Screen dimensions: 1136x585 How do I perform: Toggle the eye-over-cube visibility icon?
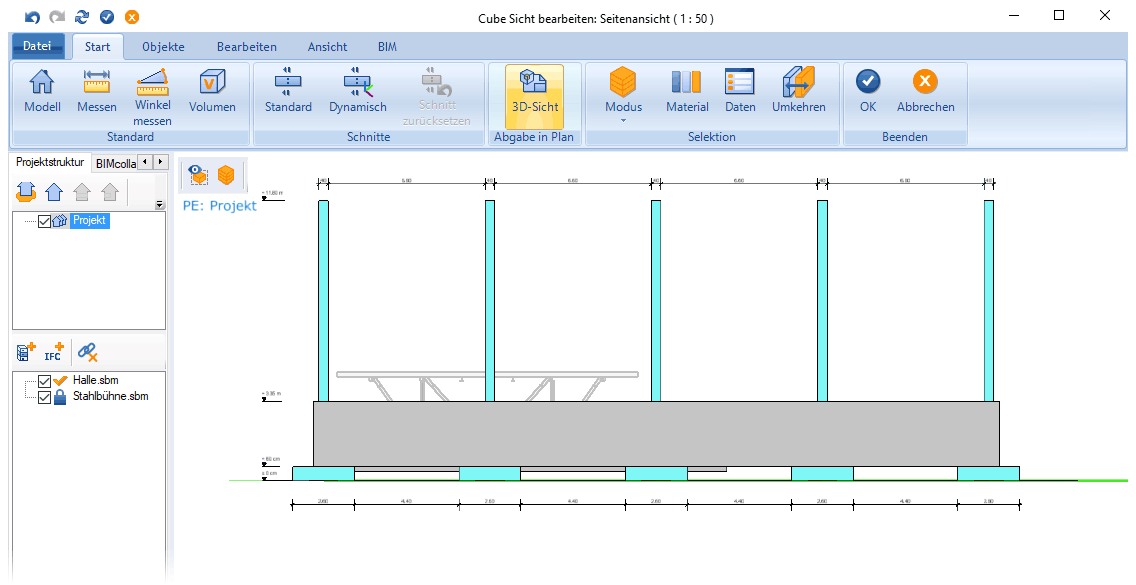(x=198, y=175)
